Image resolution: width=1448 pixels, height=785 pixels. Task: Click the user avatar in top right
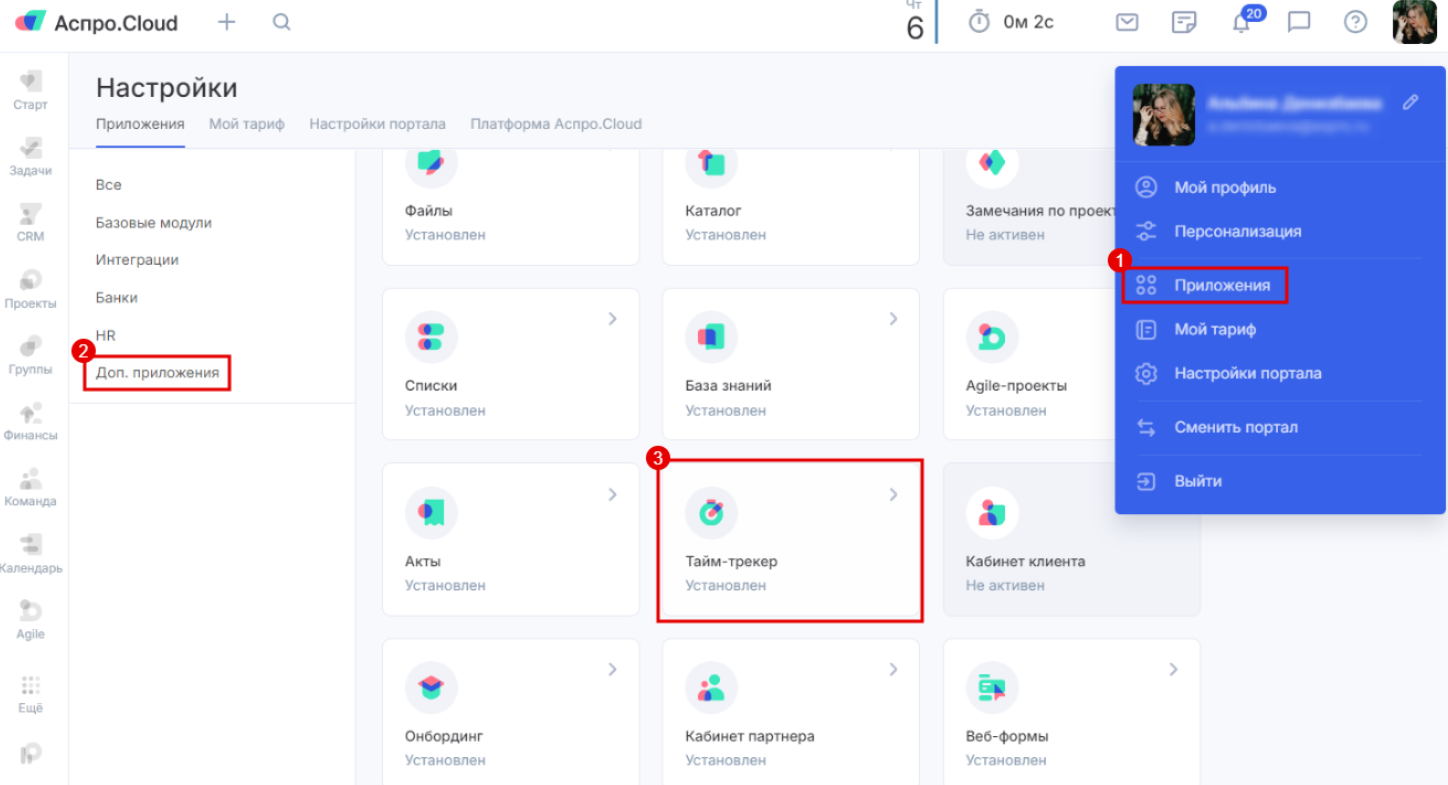tap(1414, 22)
